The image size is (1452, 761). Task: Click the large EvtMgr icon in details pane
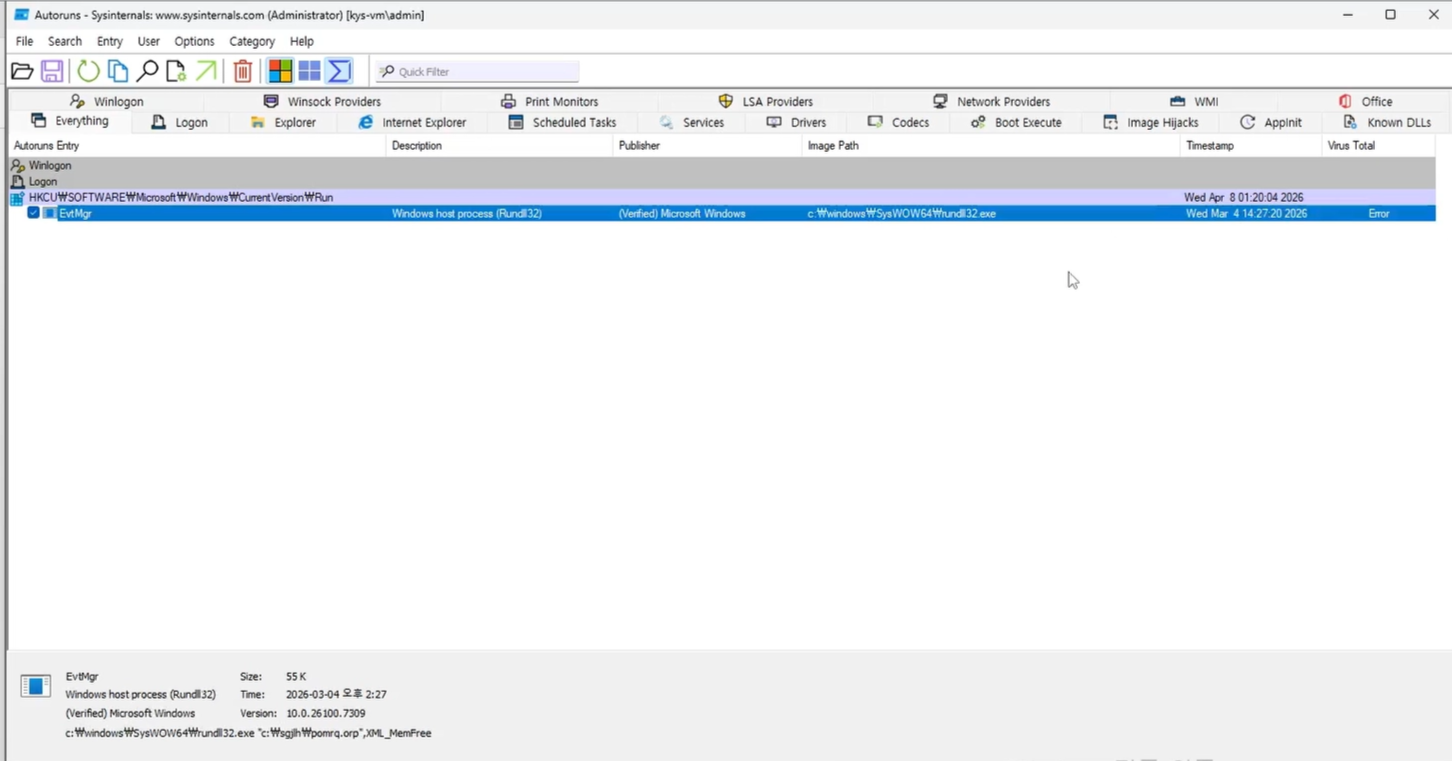36,686
